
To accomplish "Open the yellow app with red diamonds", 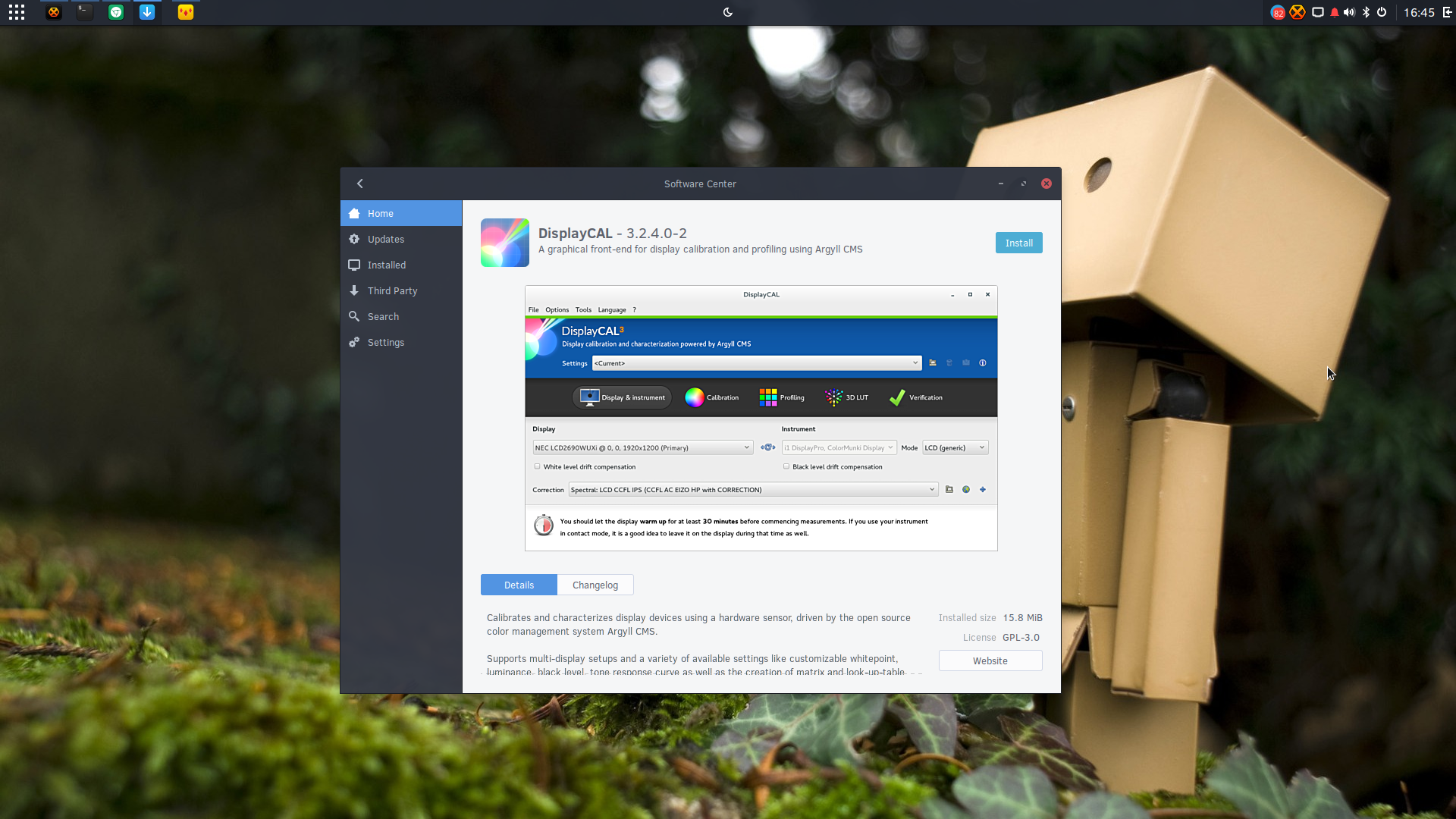I will [x=186, y=12].
